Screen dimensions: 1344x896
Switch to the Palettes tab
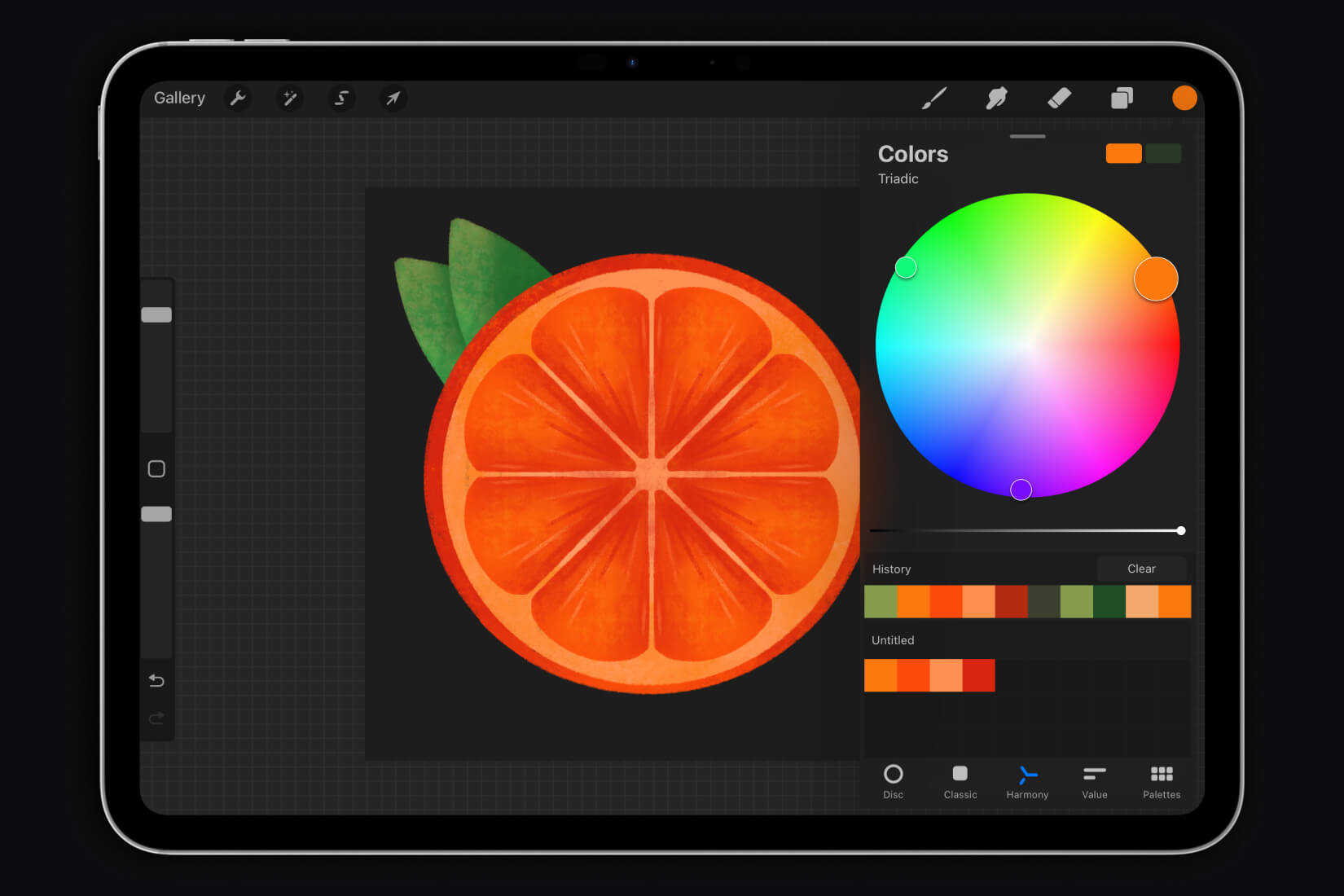click(1162, 782)
